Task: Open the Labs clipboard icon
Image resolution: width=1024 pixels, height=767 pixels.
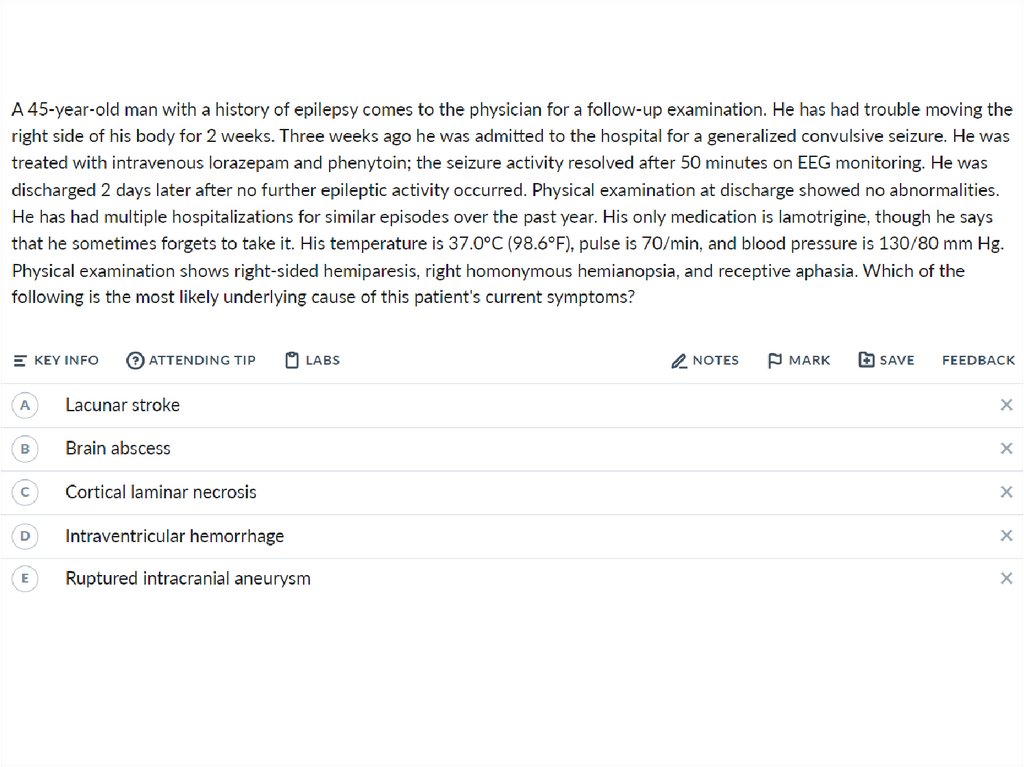Action: click(x=292, y=360)
